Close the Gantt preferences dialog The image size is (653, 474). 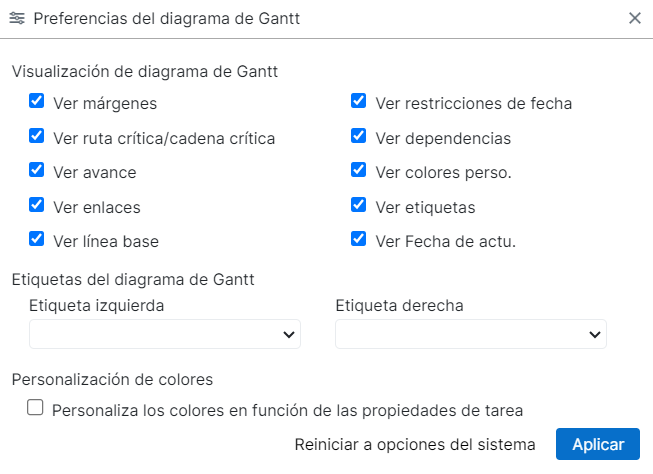coord(635,18)
